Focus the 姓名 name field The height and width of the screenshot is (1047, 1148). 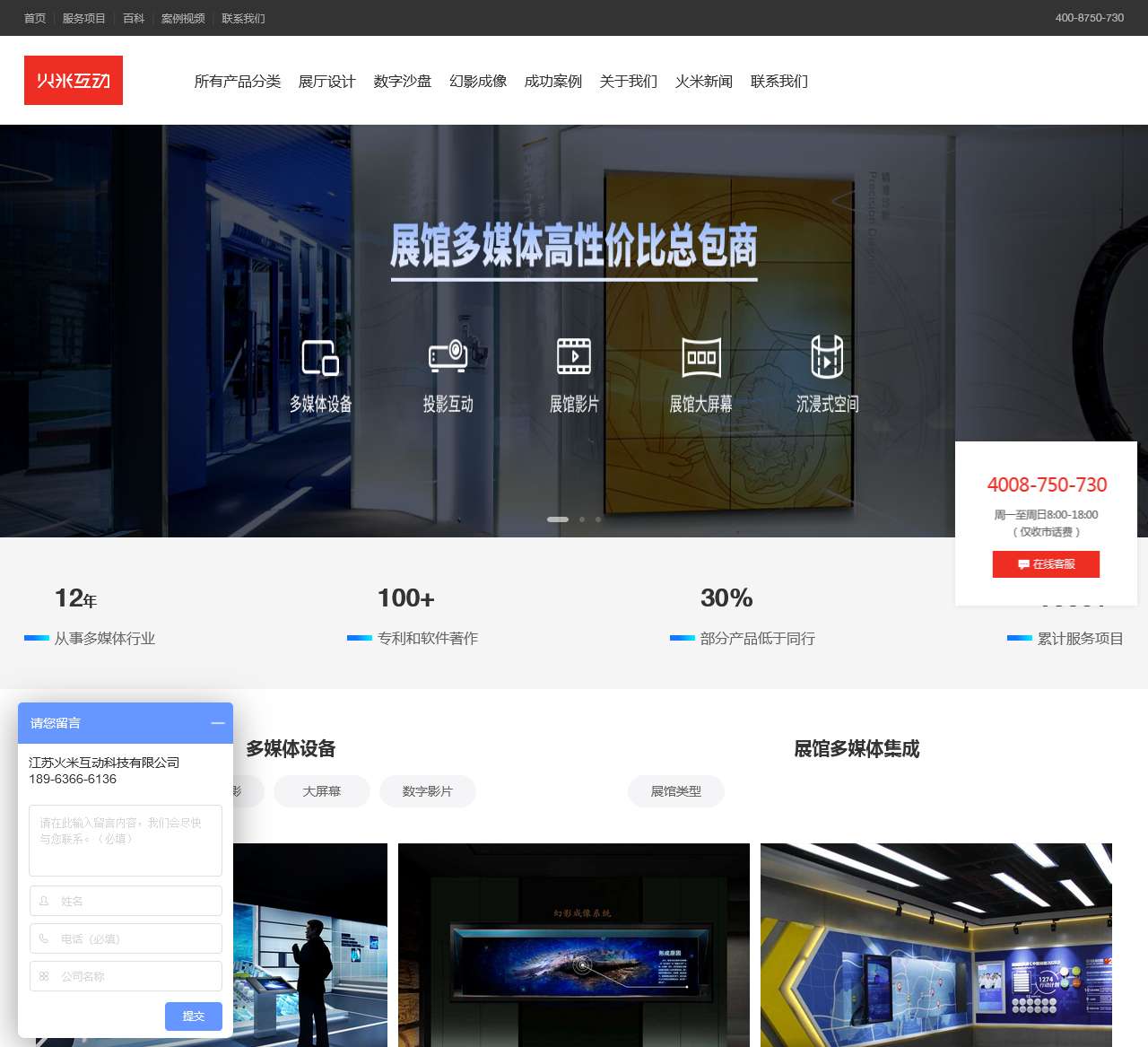tap(126, 901)
